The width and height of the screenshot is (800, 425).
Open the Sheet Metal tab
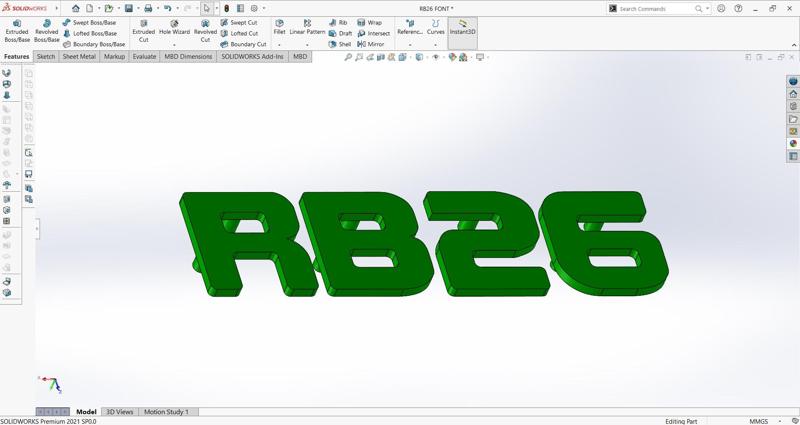(79, 57)
